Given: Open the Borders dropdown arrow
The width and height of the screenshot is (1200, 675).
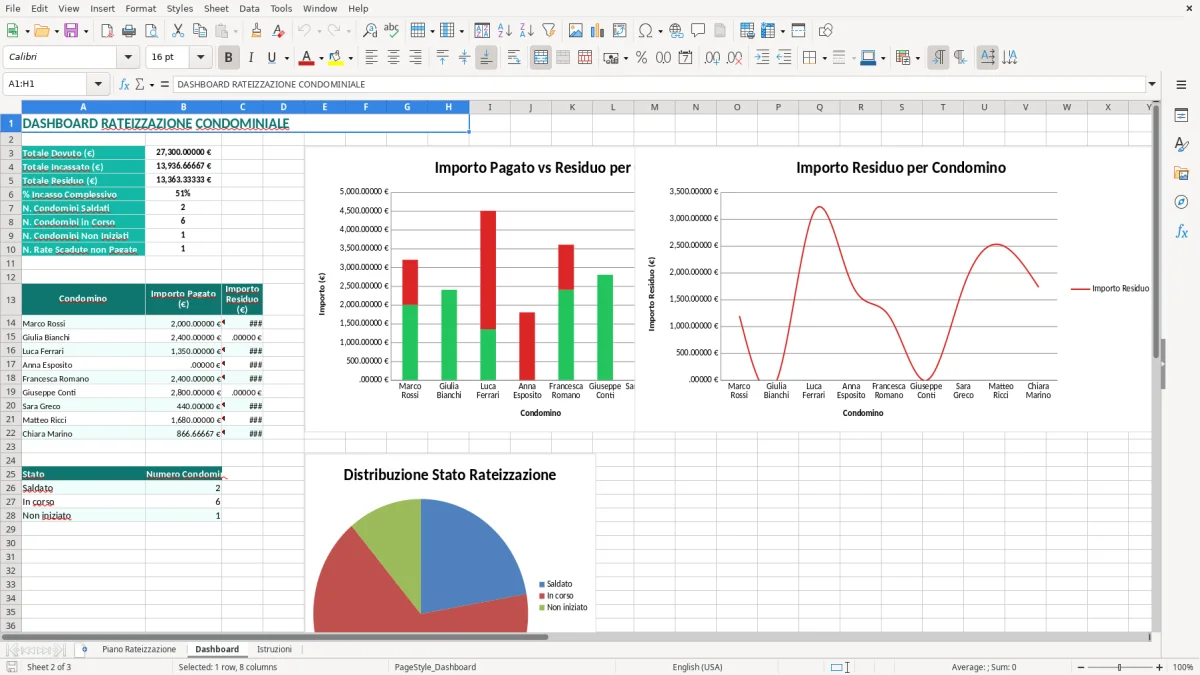Looking at the screenshot, I should (824, 58).
